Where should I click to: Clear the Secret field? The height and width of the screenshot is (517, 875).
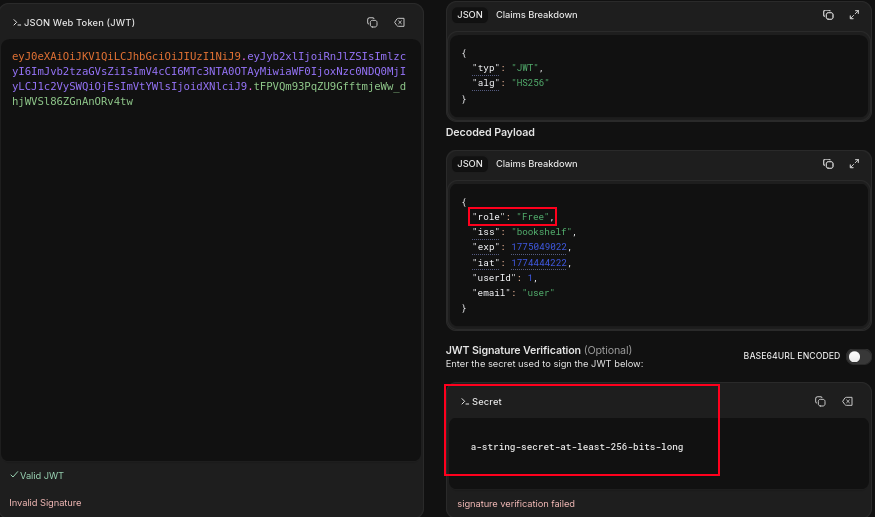847,401
